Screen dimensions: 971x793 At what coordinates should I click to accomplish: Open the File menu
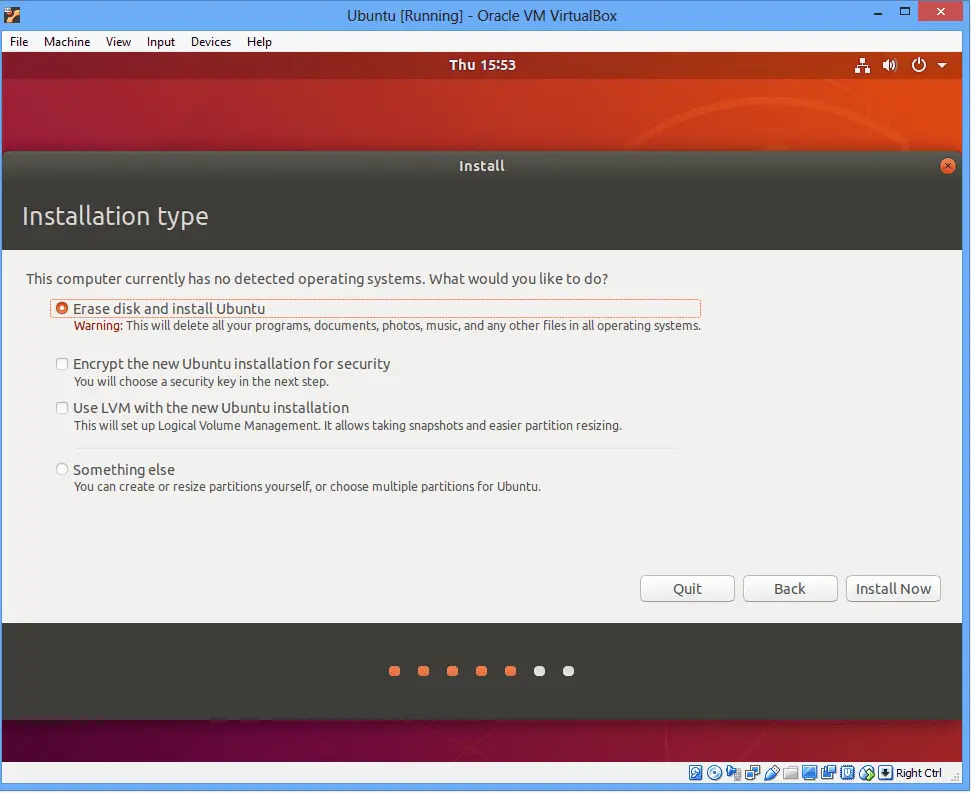(x=19, y=41)
